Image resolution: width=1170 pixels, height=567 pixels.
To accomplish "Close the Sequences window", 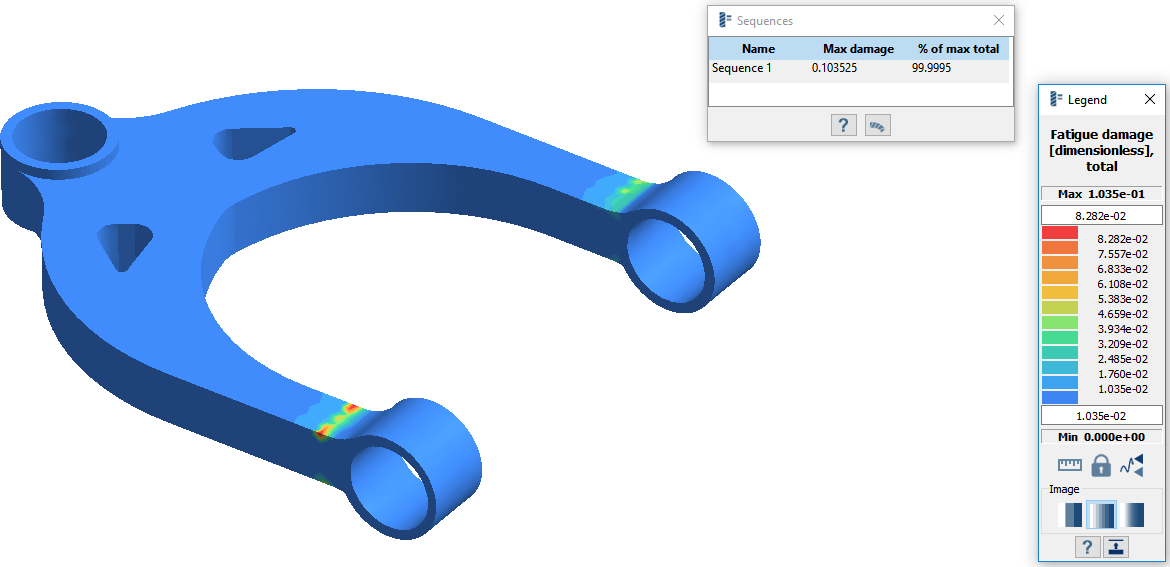I will (x=998, y=20).
